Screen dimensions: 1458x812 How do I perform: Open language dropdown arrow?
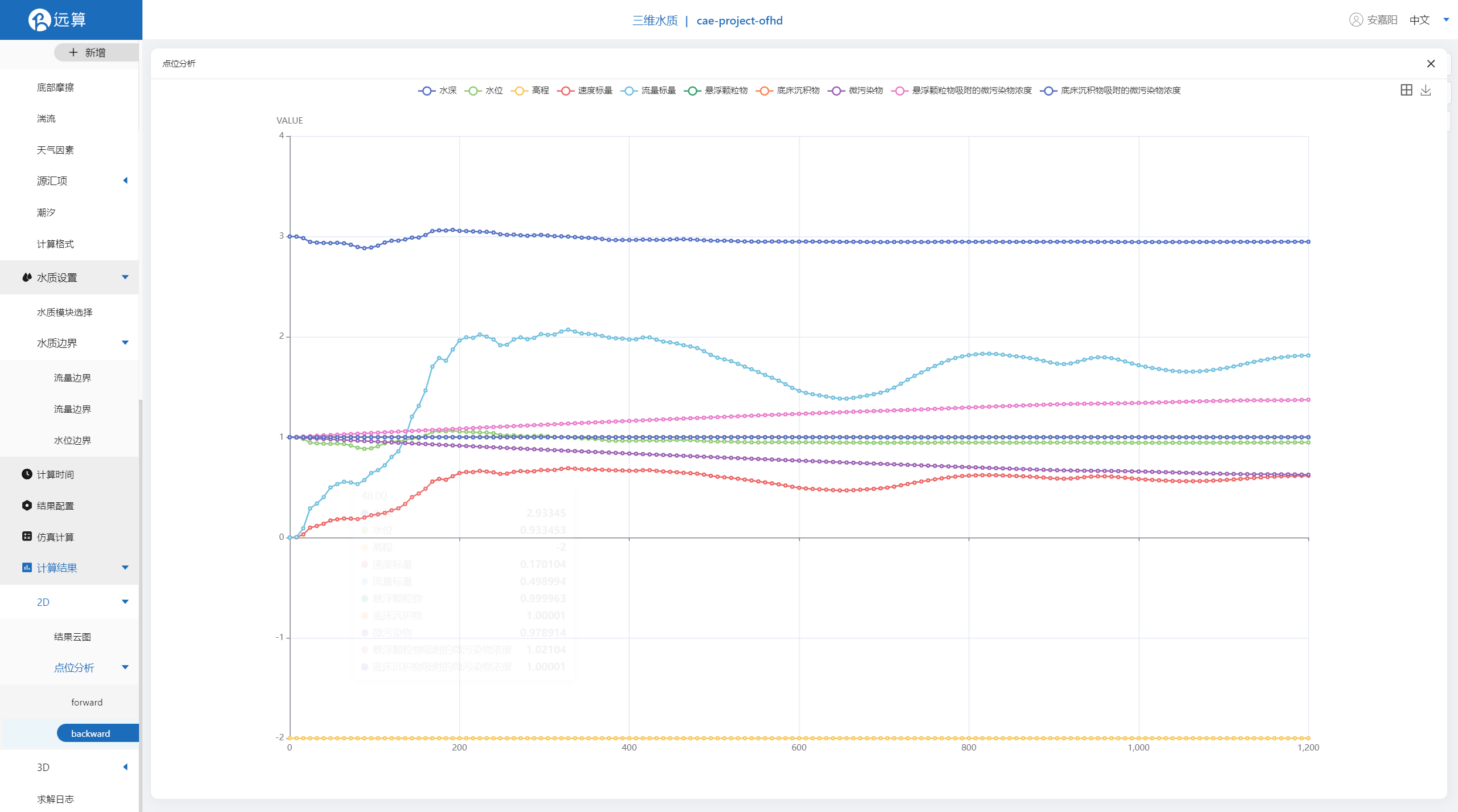coord(1446,20)
